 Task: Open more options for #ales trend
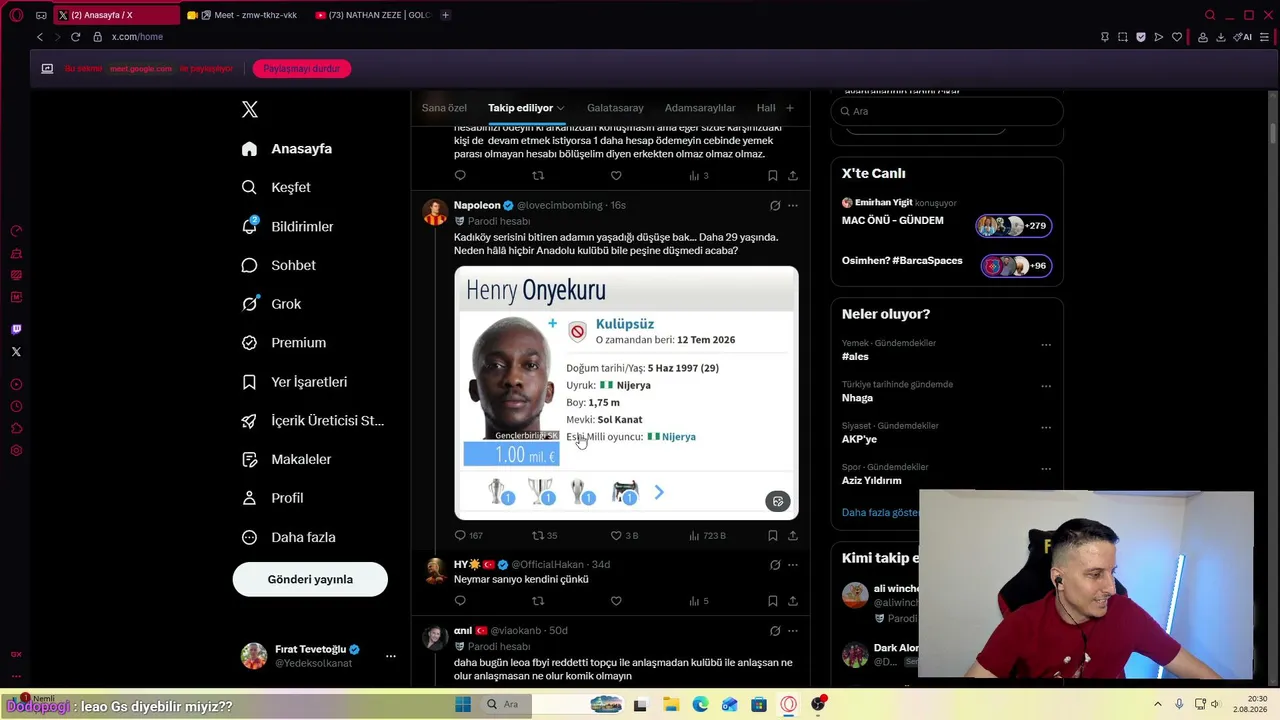pos(1046,345)
